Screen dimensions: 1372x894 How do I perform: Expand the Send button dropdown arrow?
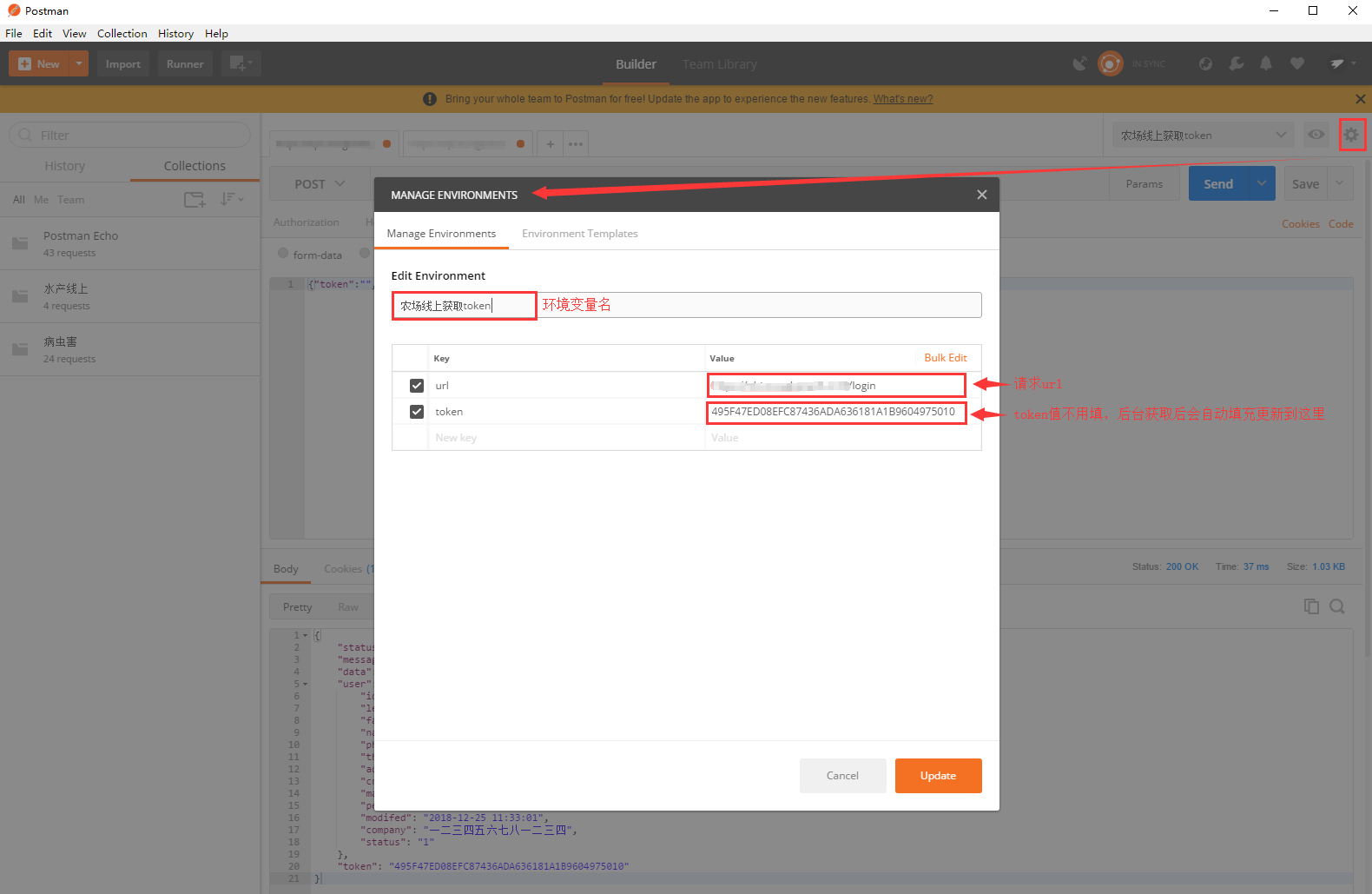click(1262, 183)
